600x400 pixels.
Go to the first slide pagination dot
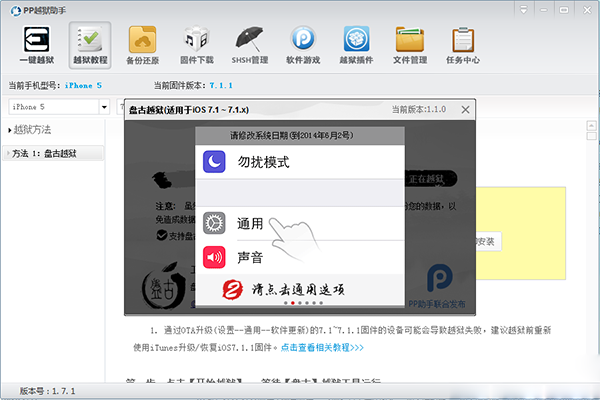point(285,303)
